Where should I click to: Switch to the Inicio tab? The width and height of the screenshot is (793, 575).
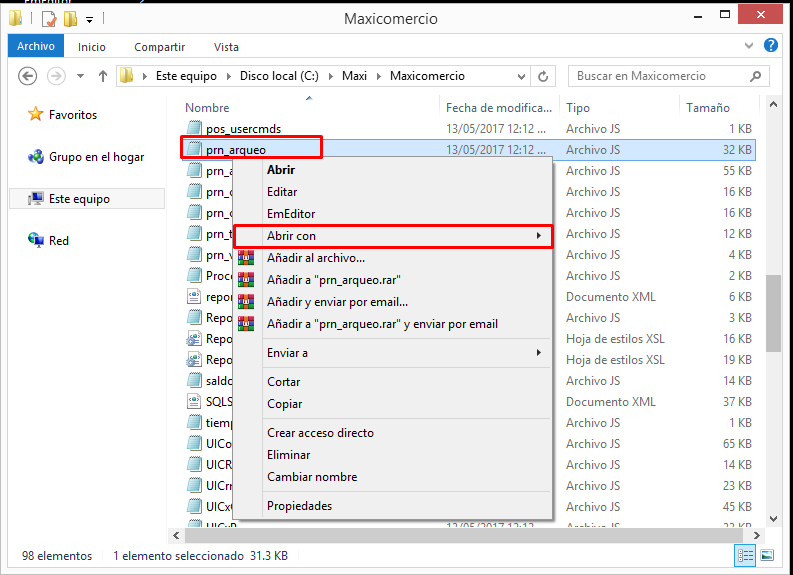pos(92,47)
